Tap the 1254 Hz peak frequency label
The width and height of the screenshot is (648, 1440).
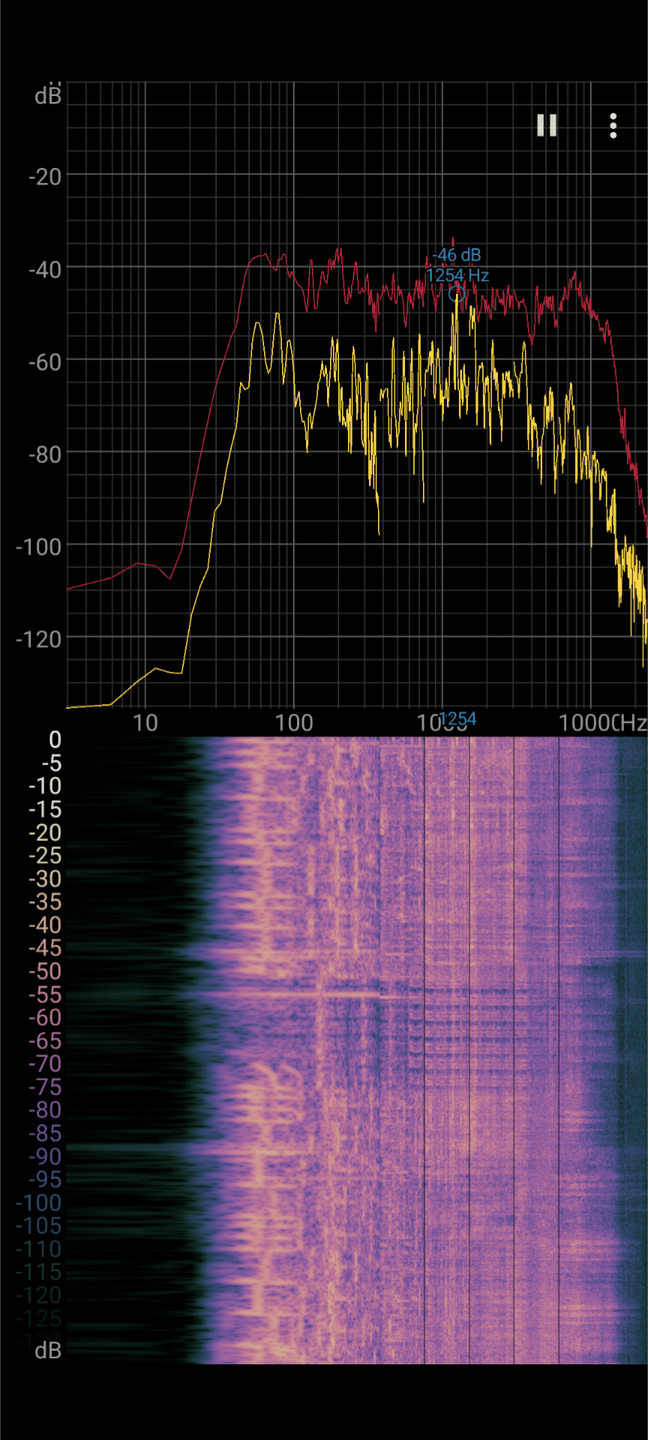[457, 275]
